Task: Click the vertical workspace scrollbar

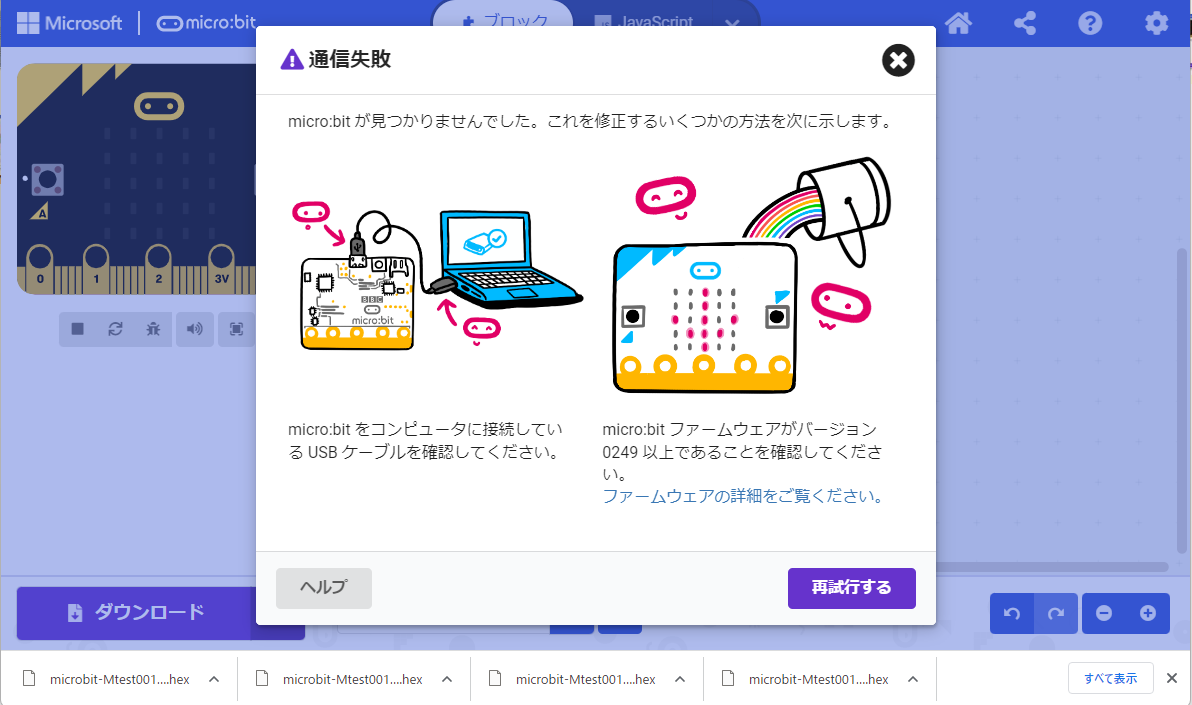Action: [1181, 401]
